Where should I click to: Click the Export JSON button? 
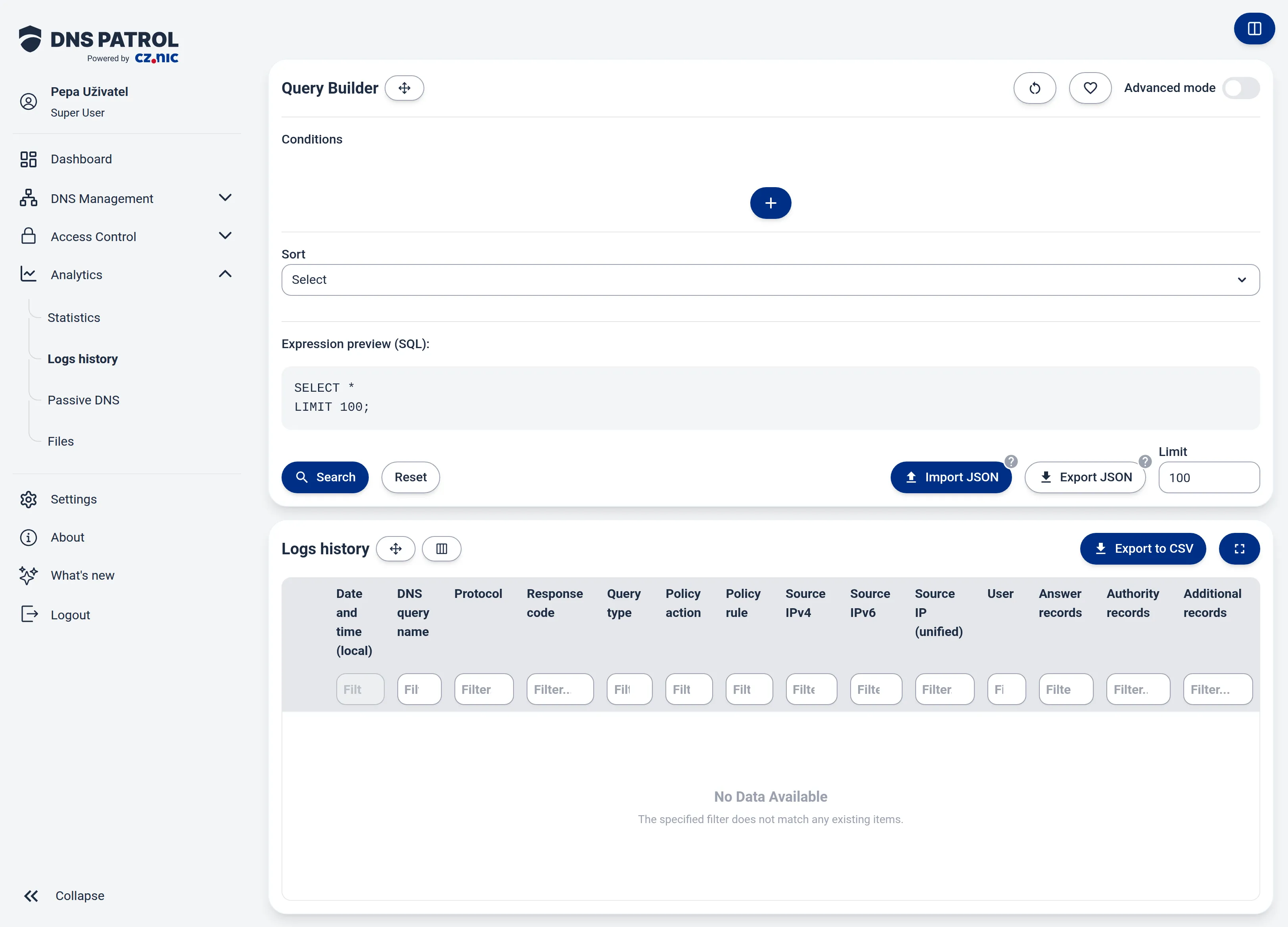1085,477
